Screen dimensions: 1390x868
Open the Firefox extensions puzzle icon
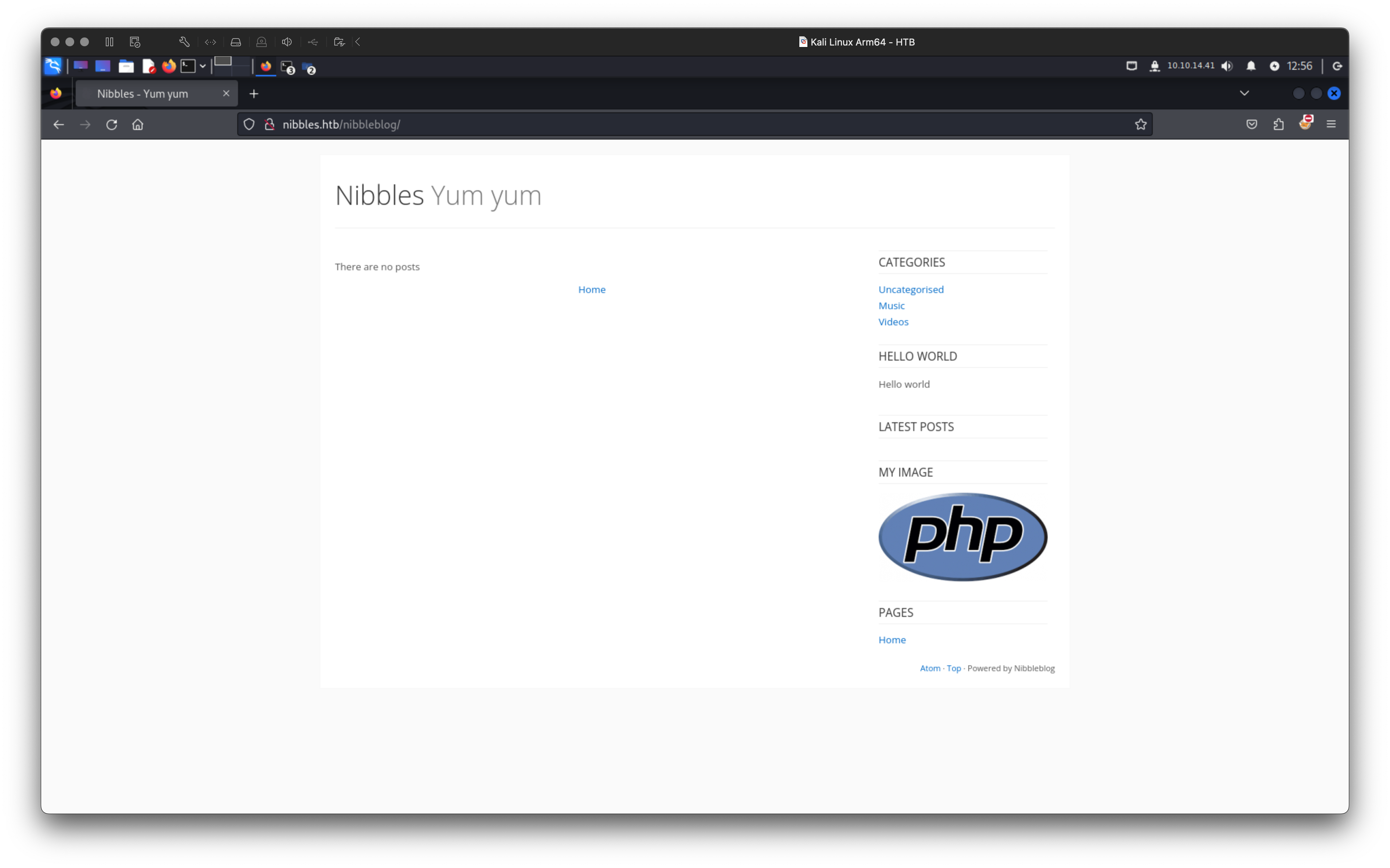click(1278, 124)
